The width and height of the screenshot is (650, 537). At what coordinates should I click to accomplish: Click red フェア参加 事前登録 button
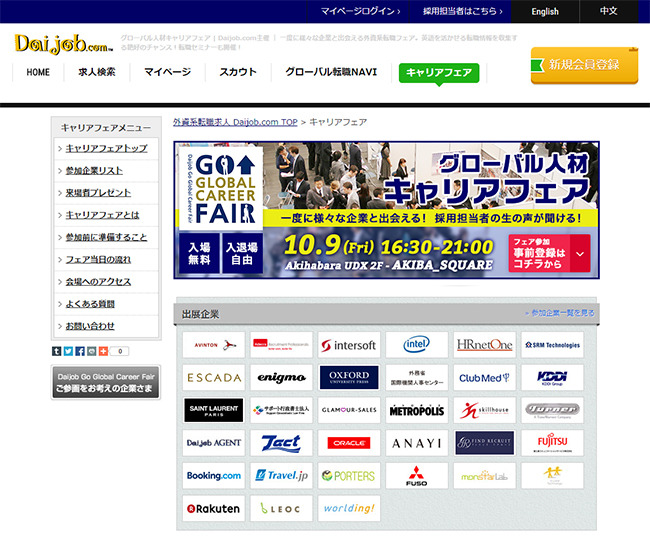point(549,253)
